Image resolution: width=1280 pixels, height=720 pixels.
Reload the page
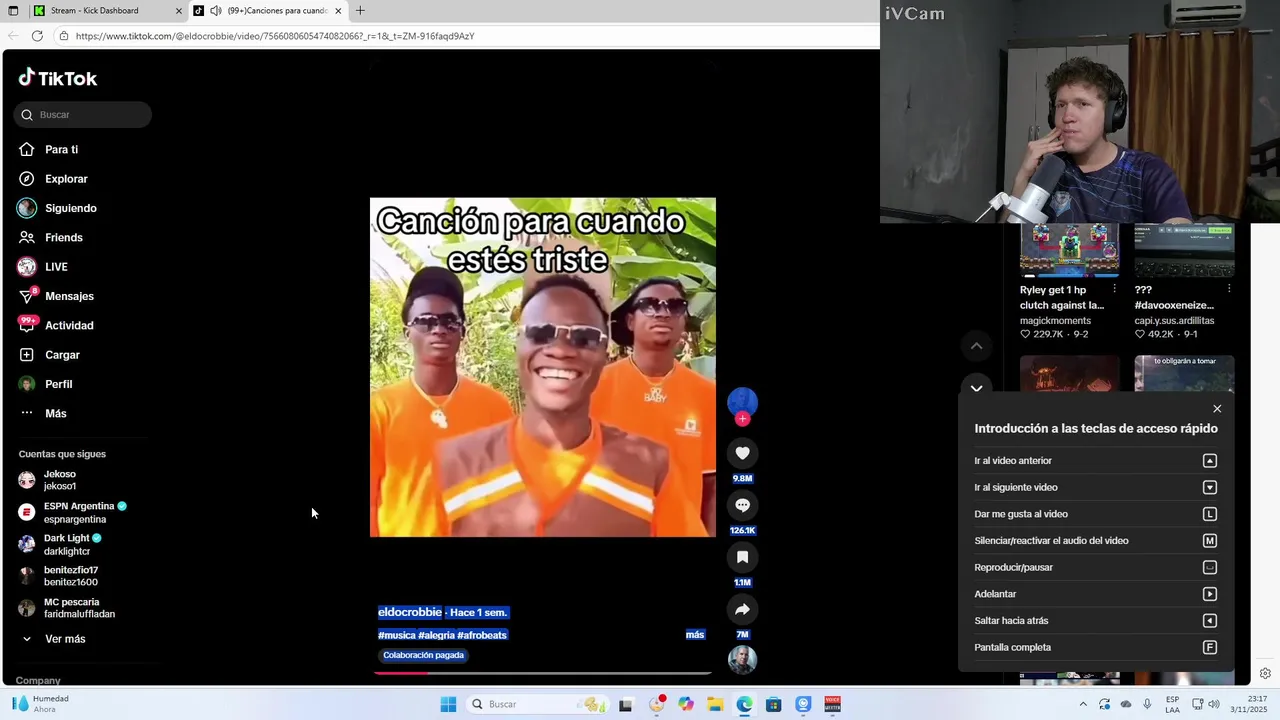click(37, 36)
